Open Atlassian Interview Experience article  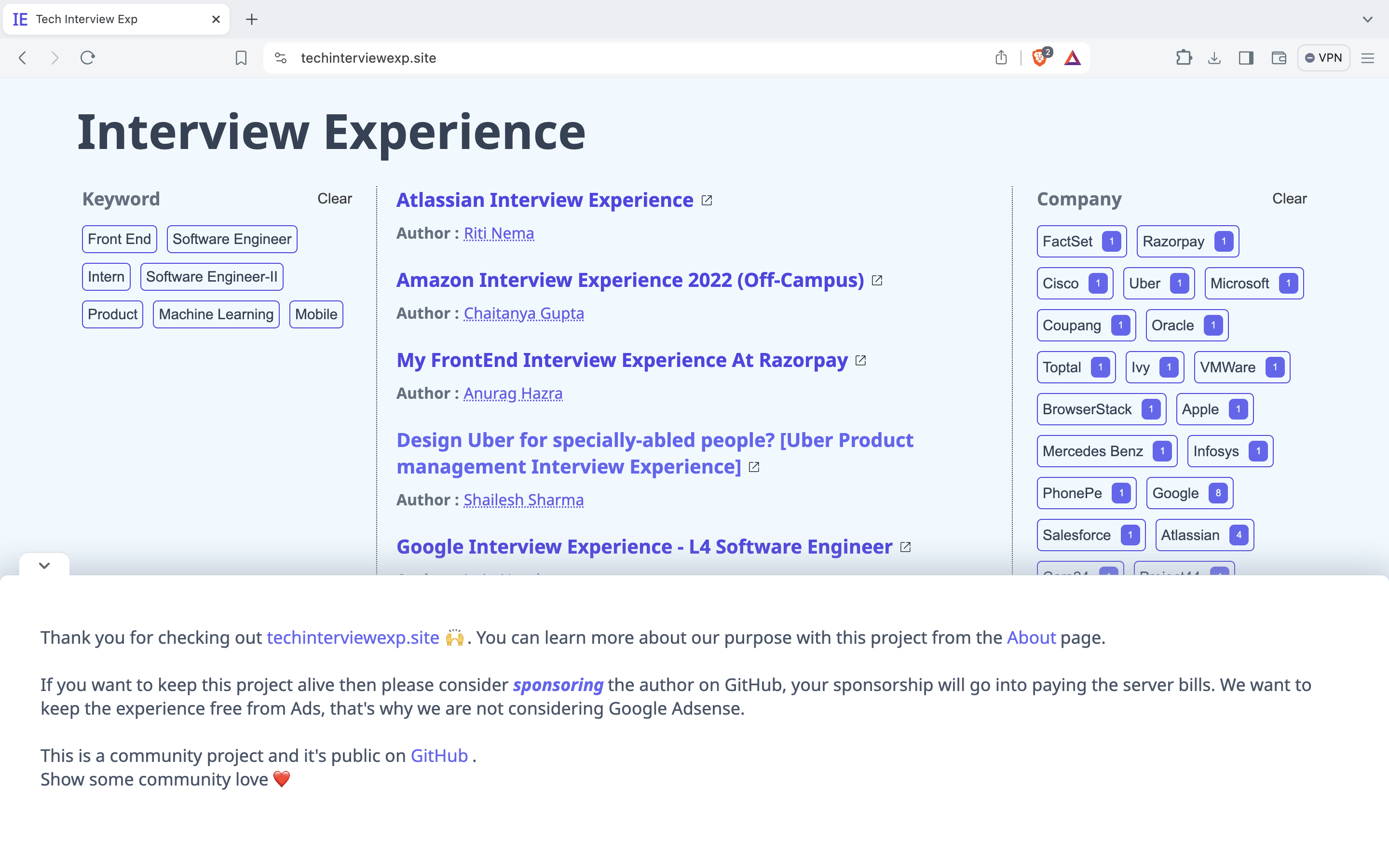tap(545, 200)
